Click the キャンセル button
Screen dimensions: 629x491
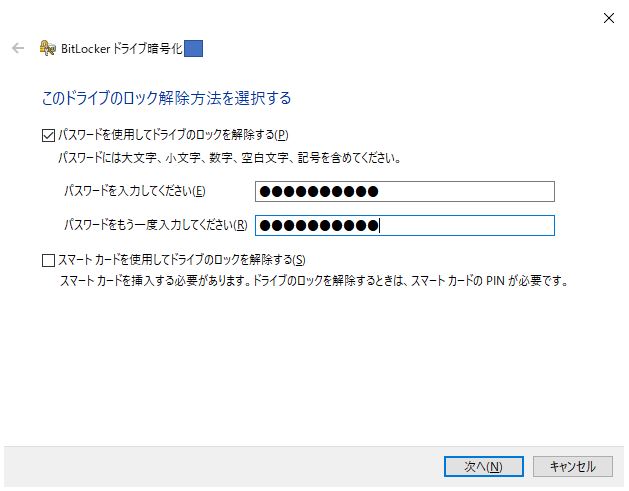572,467
